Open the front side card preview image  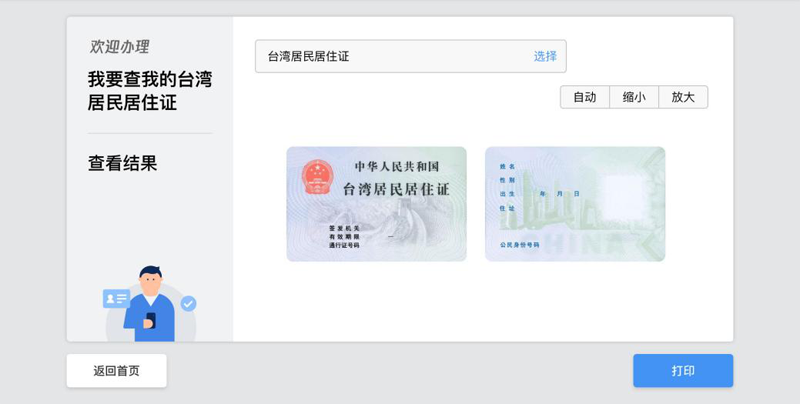point(376,204)
